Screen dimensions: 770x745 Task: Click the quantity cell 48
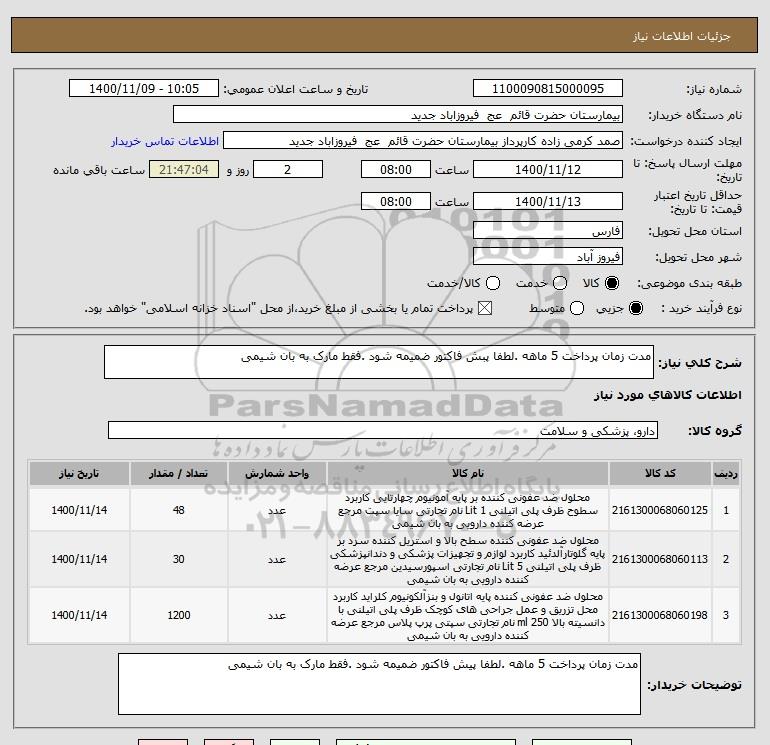178,510
